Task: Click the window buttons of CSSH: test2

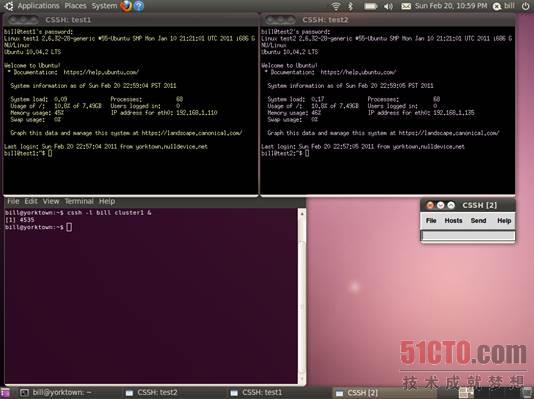Action: click(280, 20)
